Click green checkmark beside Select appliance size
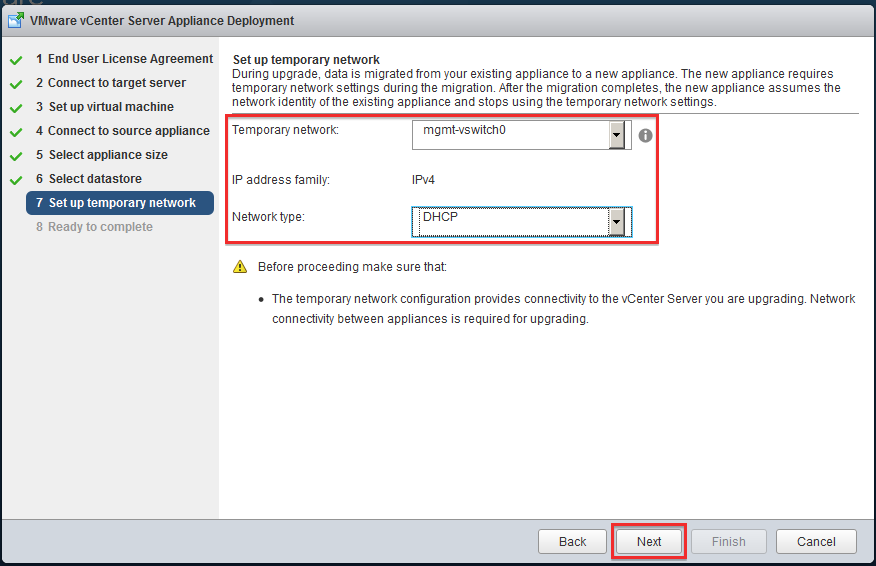The image size is (876, 566). pos(16,156)
